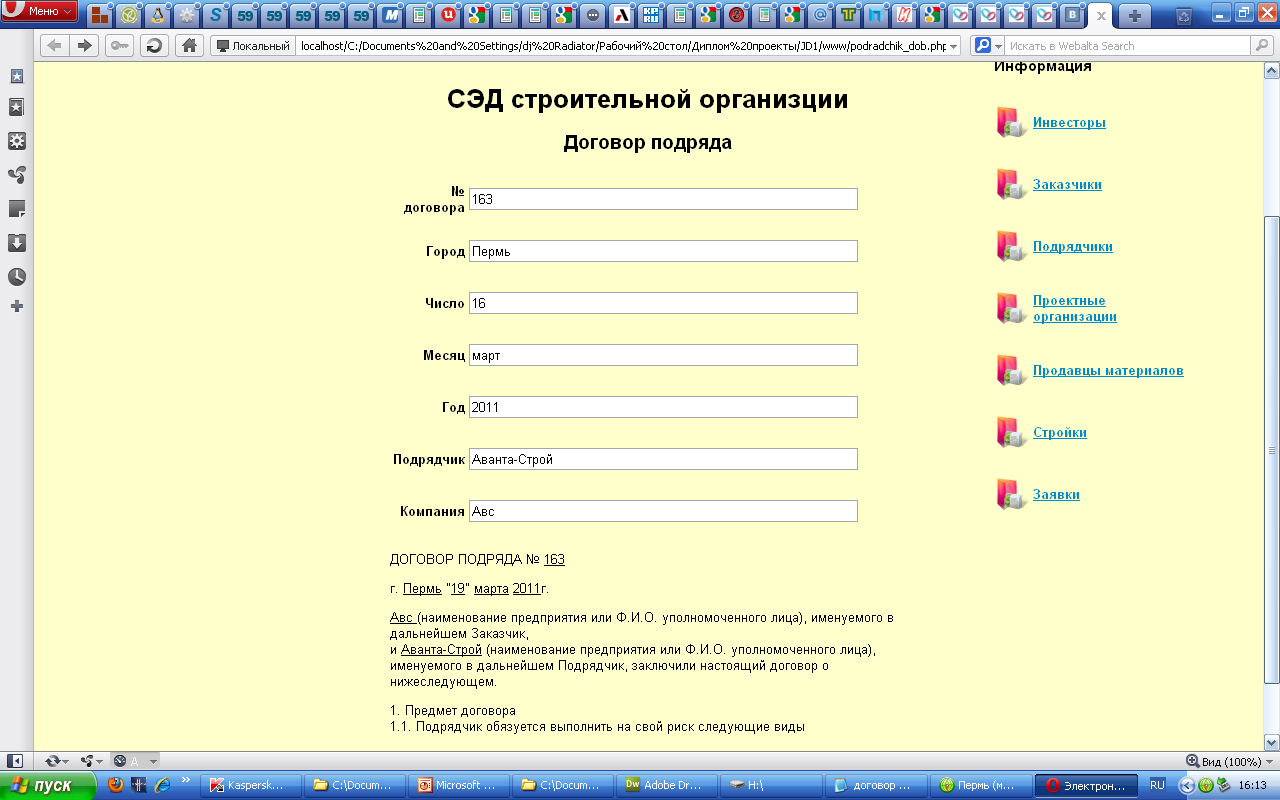Open the search engine selector dropdown

click(x=987, y=46)
